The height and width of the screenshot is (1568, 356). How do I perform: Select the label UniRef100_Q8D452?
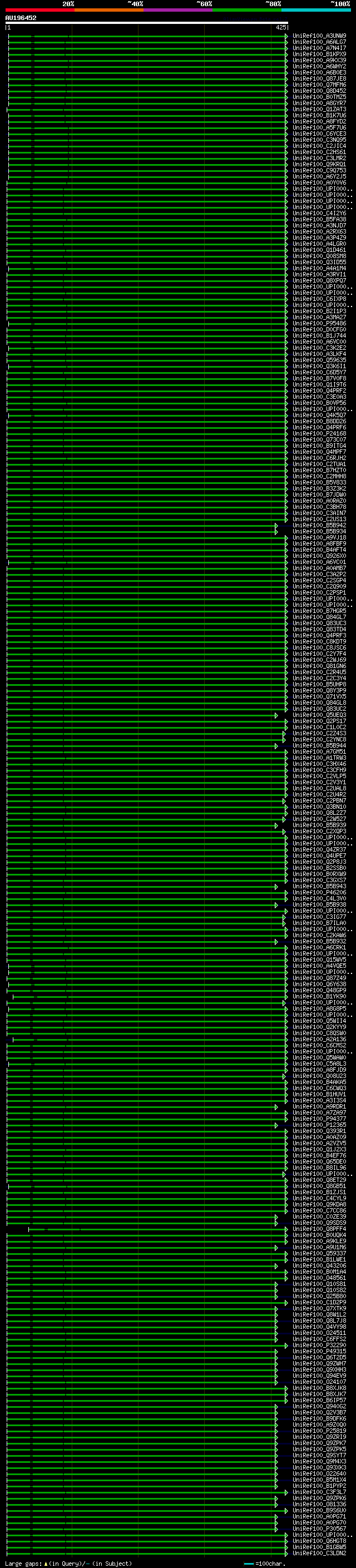319,91
